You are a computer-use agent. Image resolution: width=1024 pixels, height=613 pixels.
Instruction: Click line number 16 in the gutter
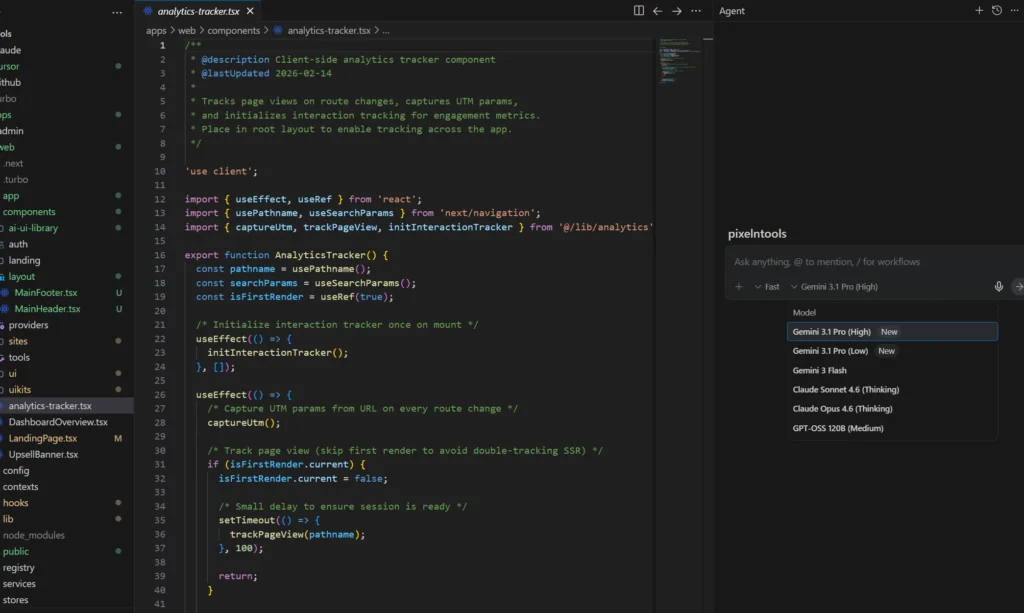point(160,255)
